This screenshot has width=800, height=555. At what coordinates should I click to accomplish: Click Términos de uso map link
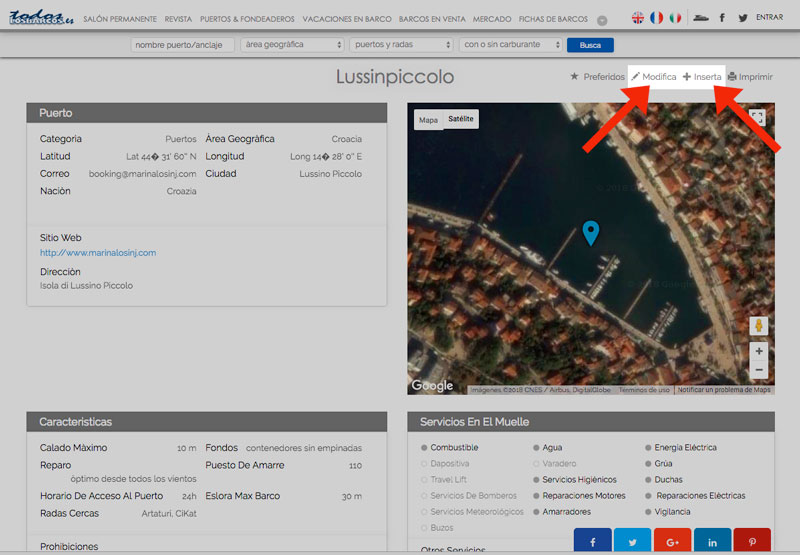pyautogui.click(x=644, y=390)
